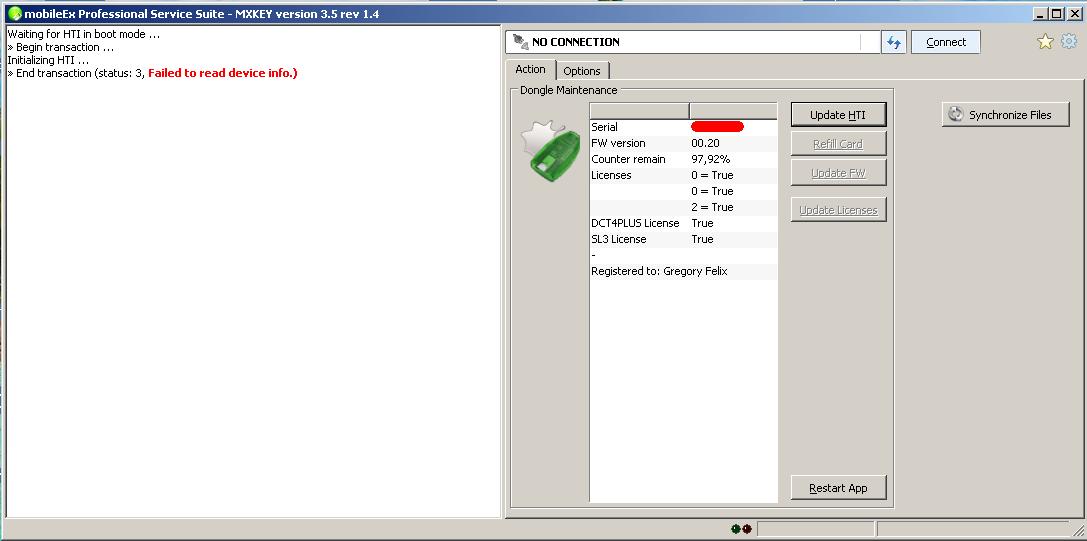Viewport: 1087px width, 541px height.
Task: Click the Update Licenses button
Action: click(838, 210)
